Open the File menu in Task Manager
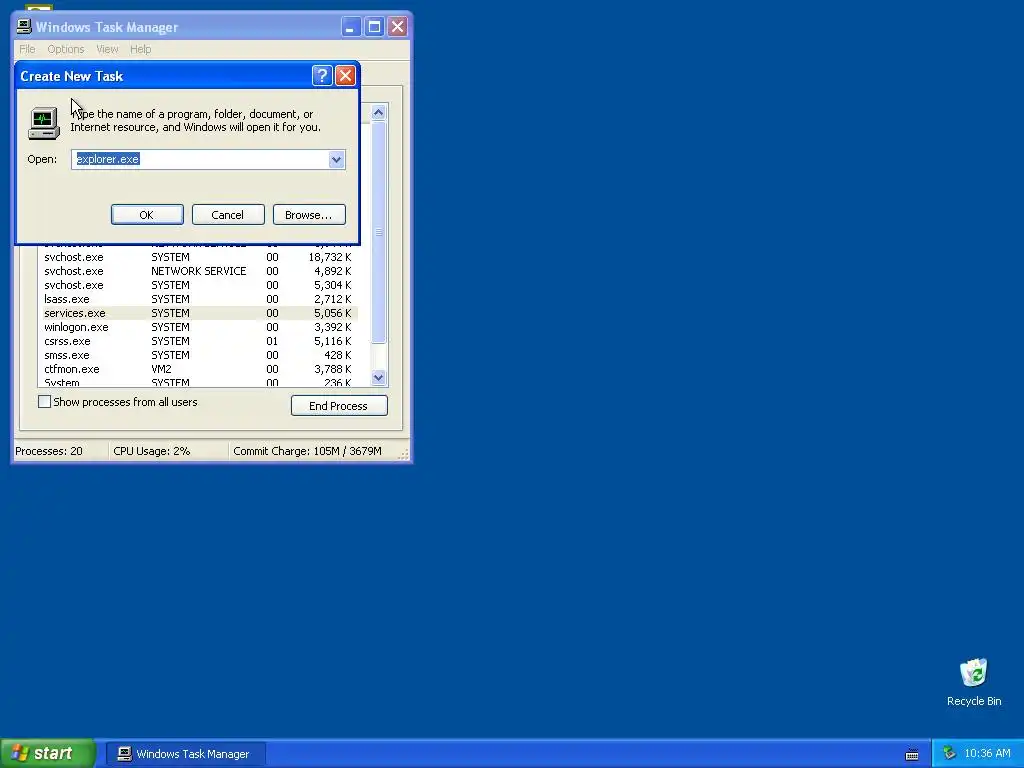 coord(27,49)
